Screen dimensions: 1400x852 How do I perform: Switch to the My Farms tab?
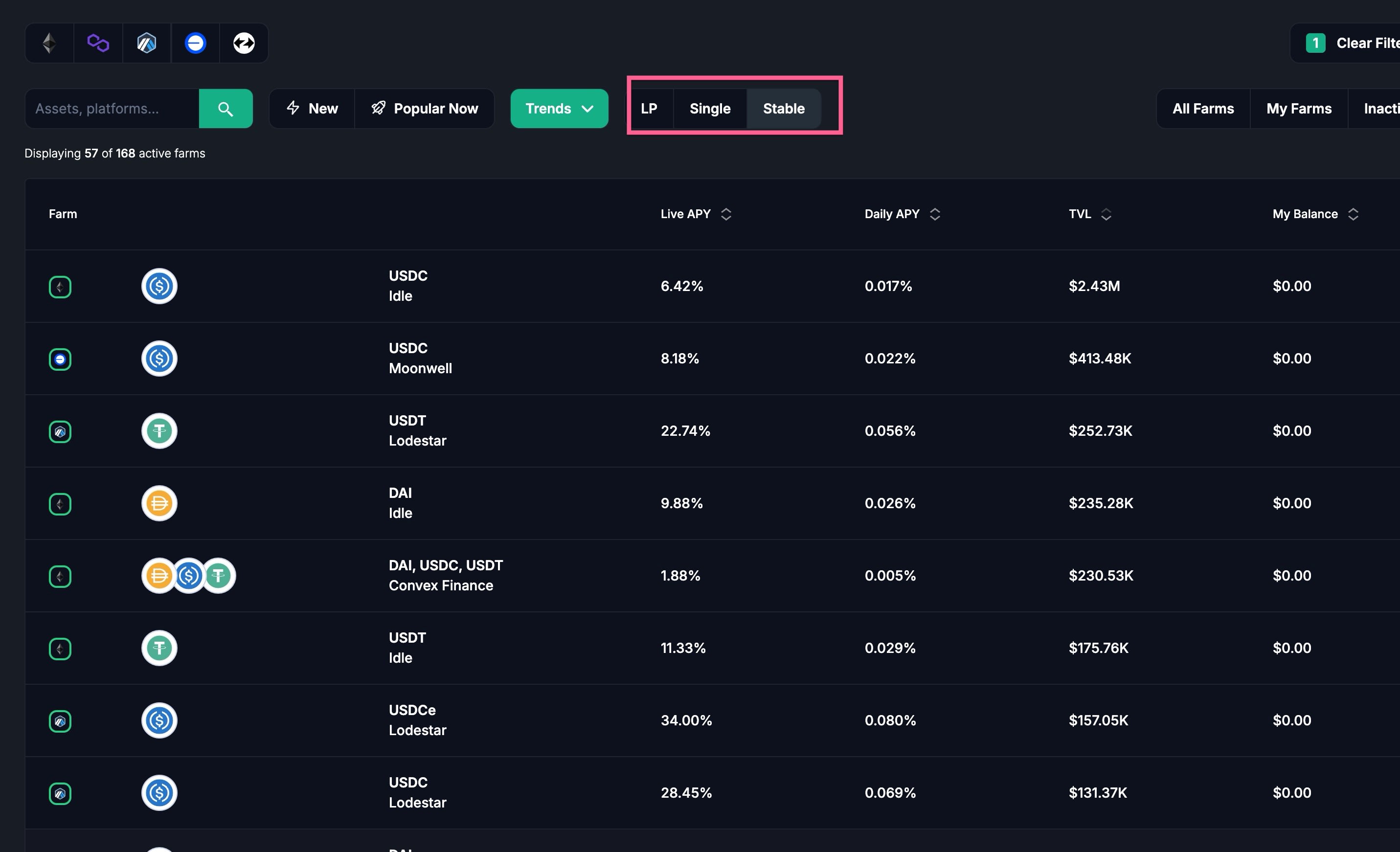[x=1298, y=109]
